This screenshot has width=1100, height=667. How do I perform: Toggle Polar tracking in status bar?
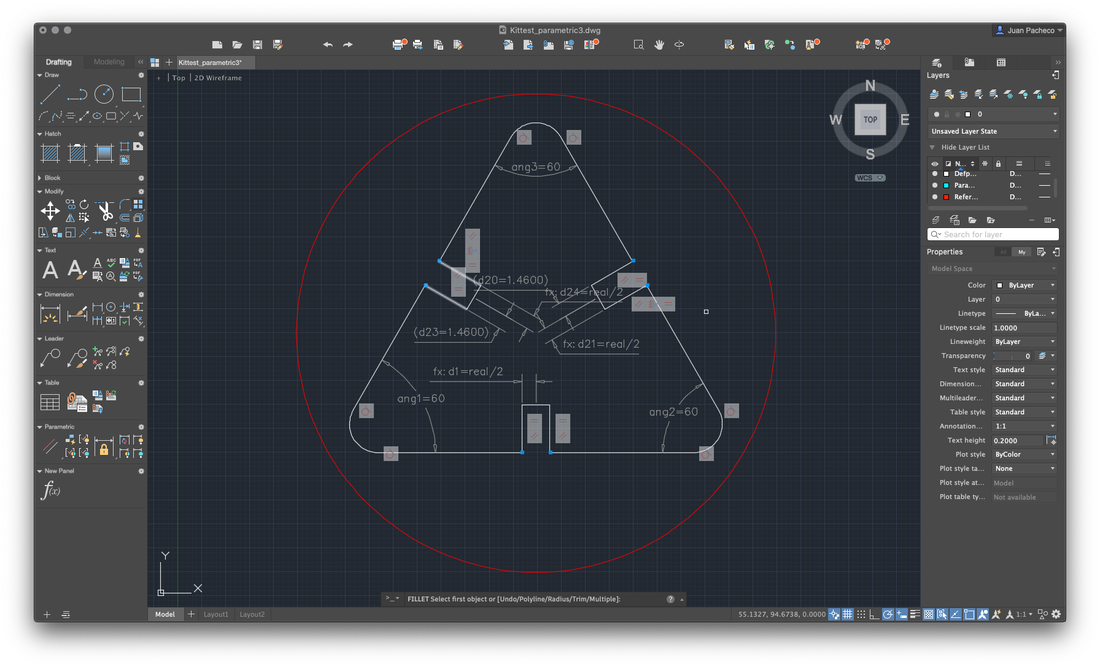887,614
